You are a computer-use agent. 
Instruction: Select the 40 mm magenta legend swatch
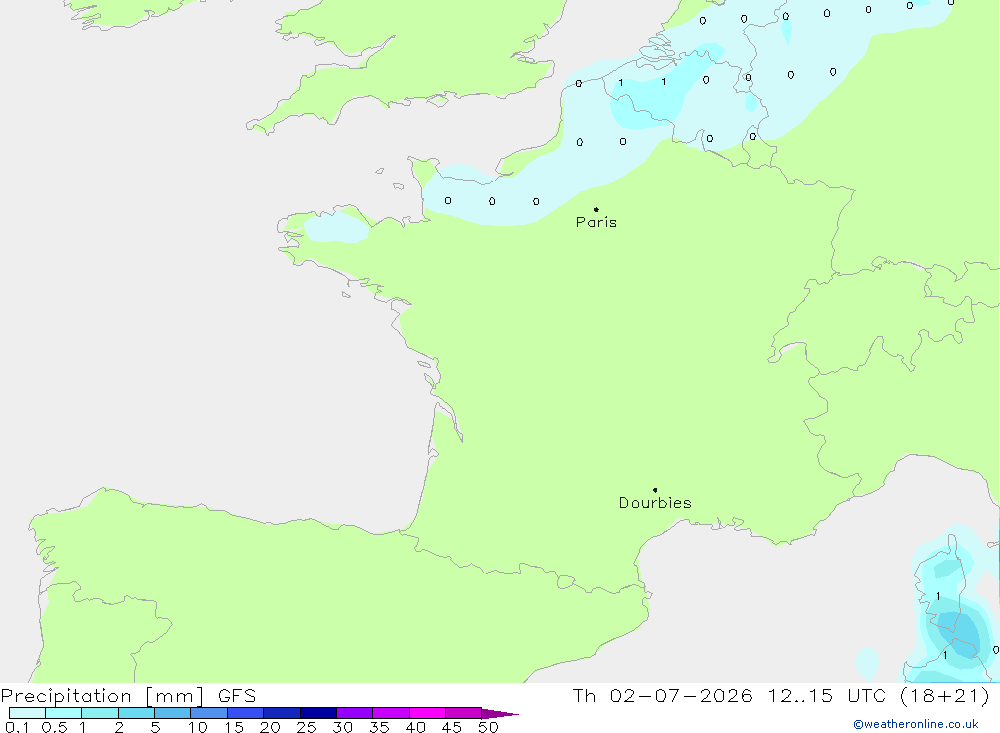(427, 713)
